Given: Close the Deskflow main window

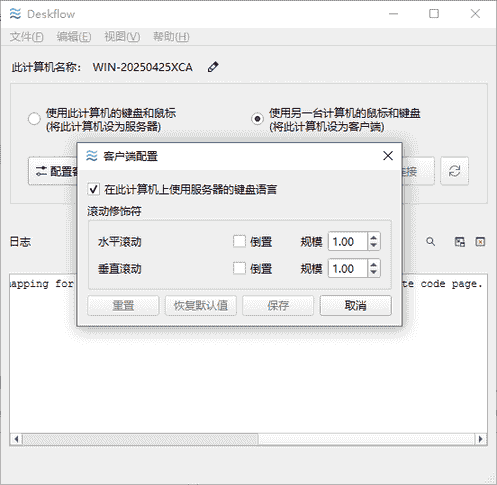Looking at the screenshot, I should pyautogui.click(x=475, y=14).
